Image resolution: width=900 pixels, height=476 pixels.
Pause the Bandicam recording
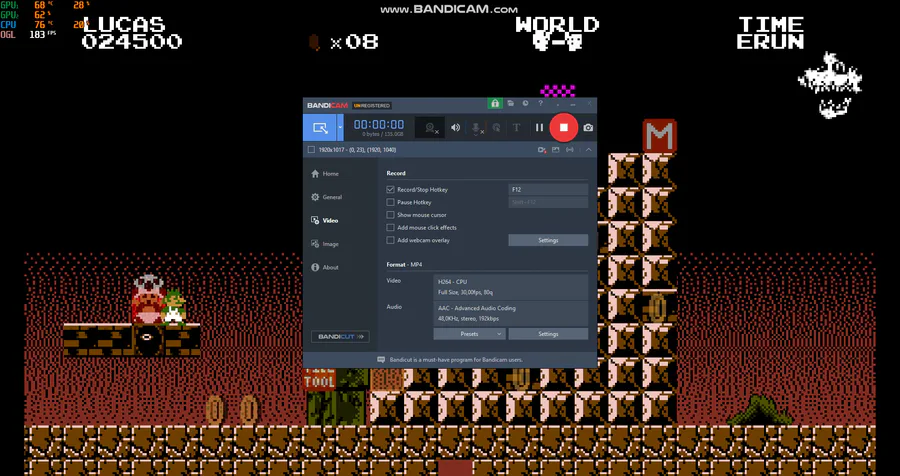coord(539,127)
